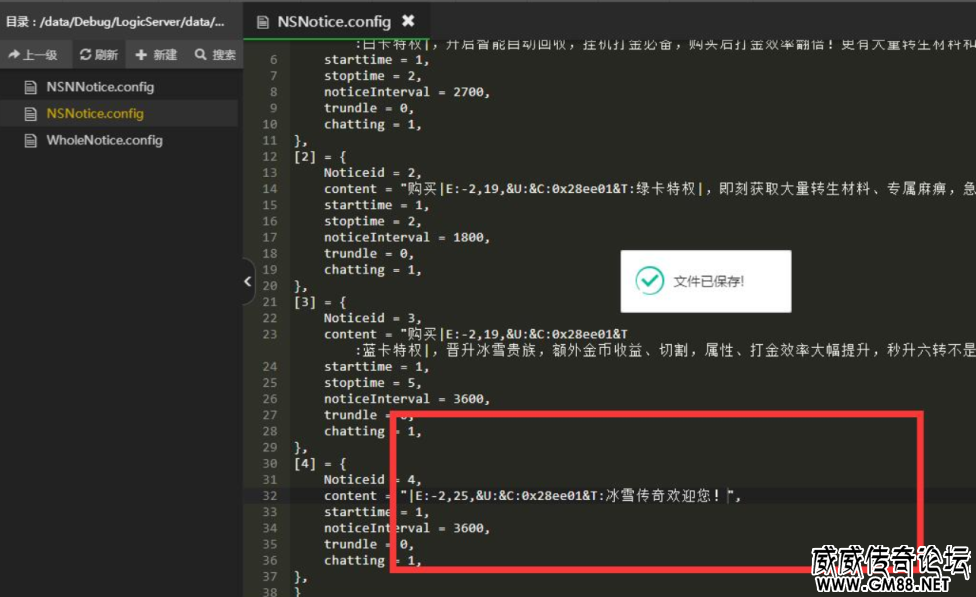The width and height of the screenshot is (976, 597).
Task: Click line number 30 in the gutter
Action: (x=270, y=464)
